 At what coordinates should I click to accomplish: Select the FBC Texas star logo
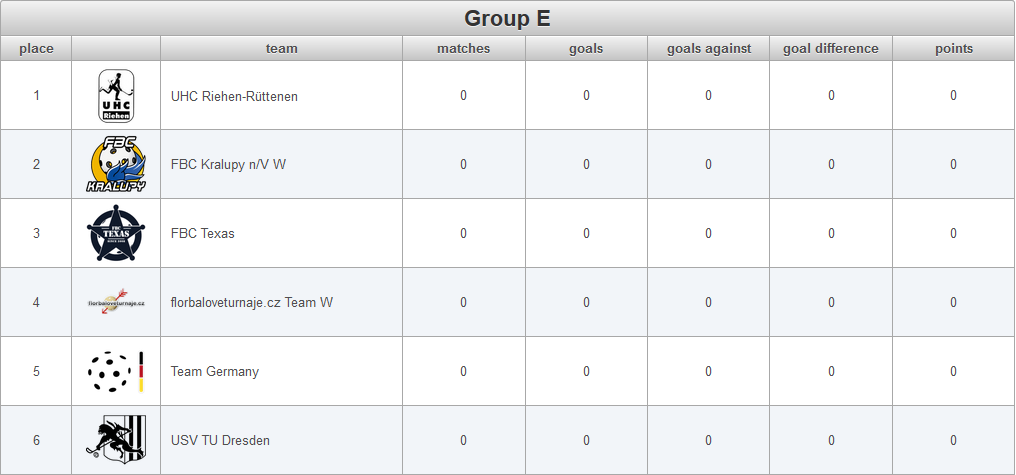coord(116,233)
